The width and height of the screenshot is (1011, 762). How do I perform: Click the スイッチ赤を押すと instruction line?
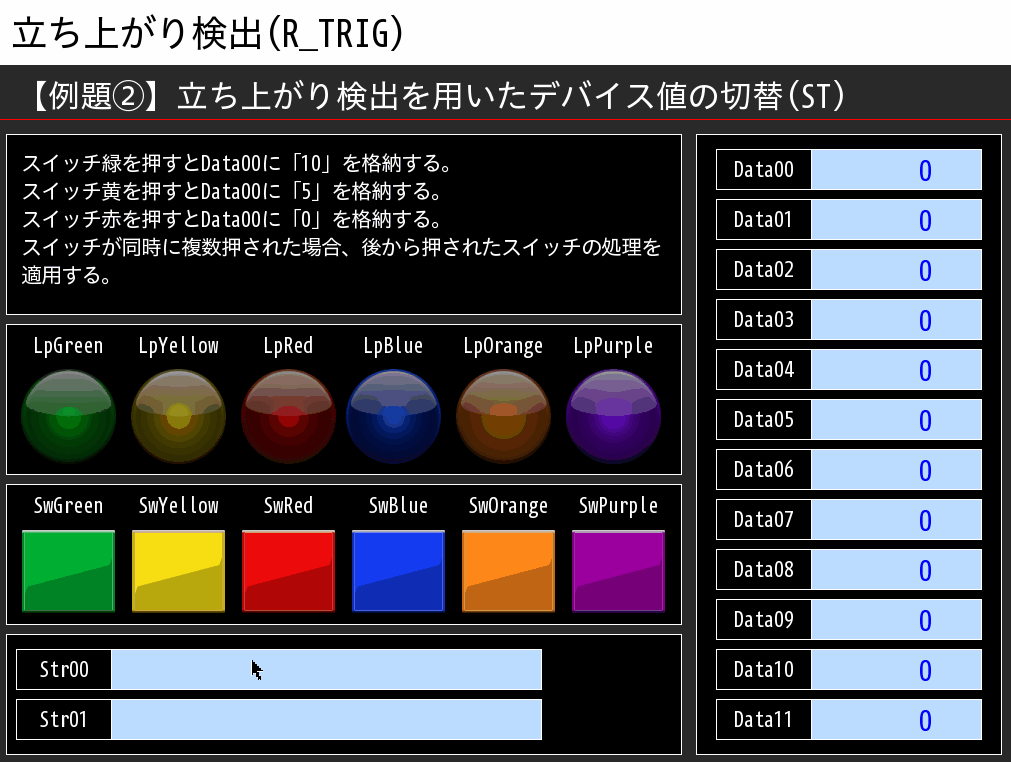tap(232, 219)
